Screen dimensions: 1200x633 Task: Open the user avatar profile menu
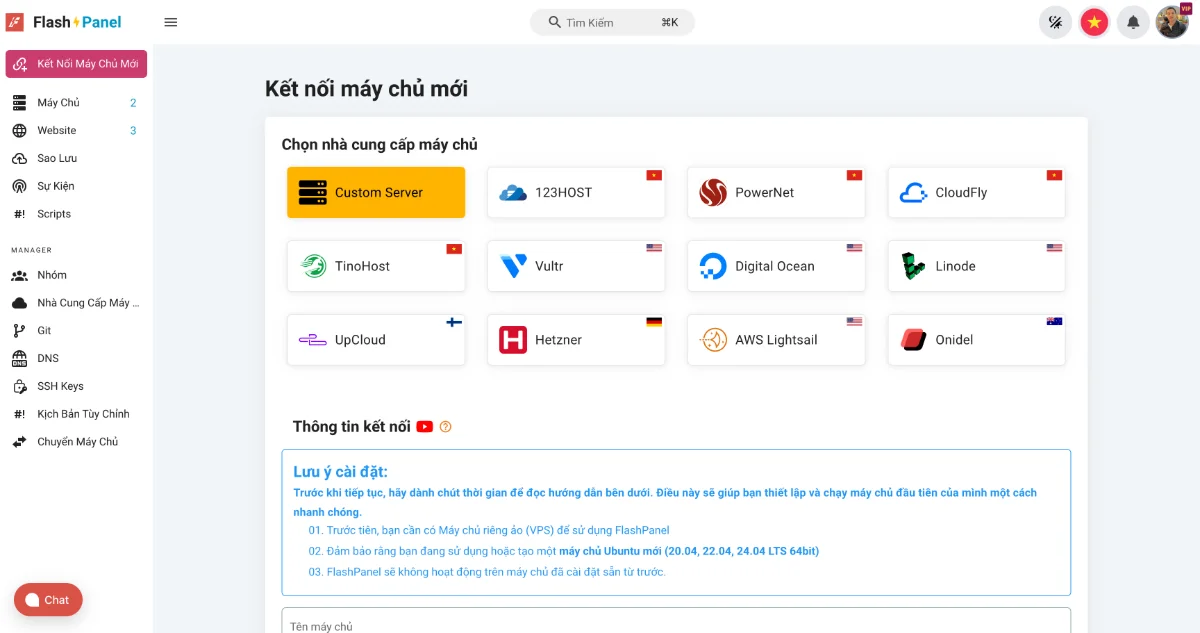pos(1171,21)
